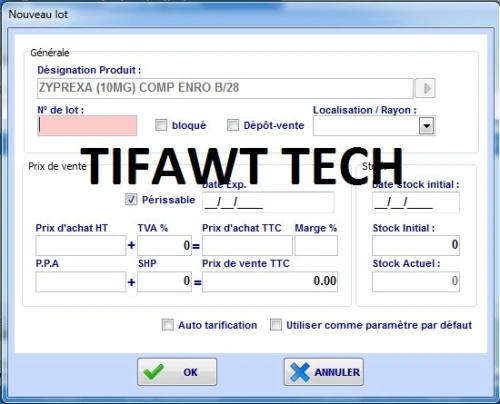Click the TVA % field
This screenshot has width=500, height=404.
(164, 245)
